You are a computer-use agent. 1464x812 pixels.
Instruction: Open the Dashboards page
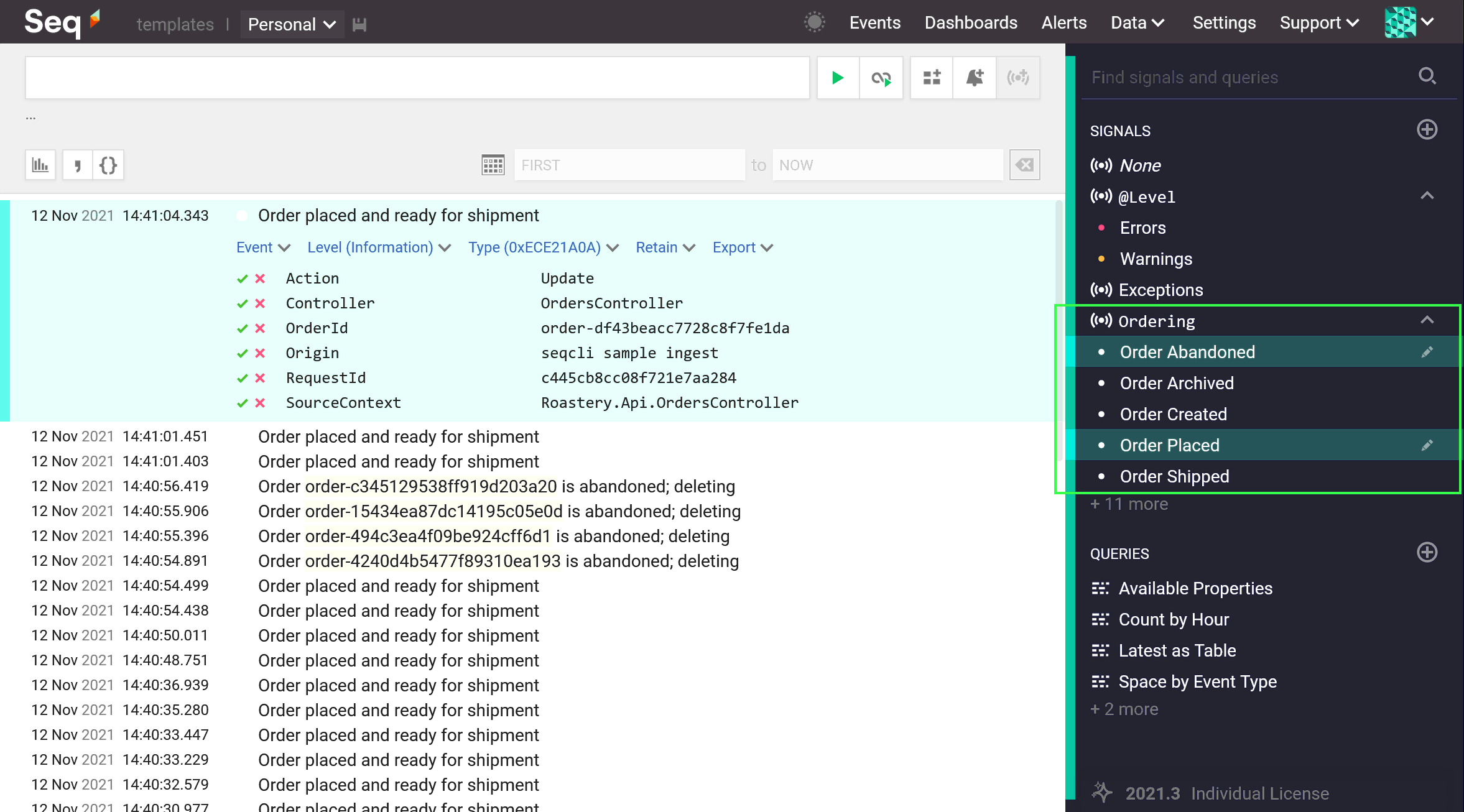point(971,22)
